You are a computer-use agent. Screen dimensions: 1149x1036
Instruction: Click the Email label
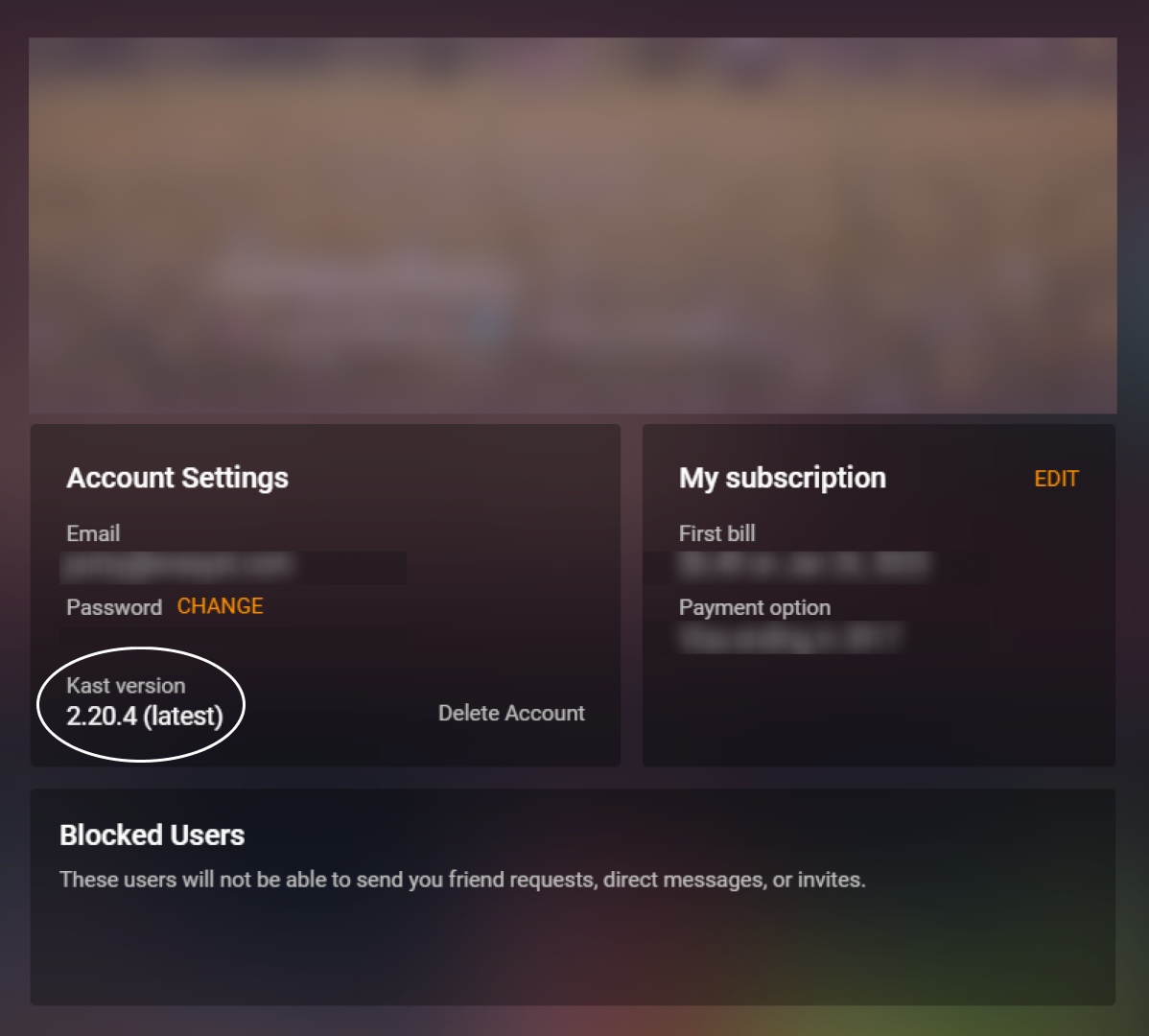coord(93,533)
